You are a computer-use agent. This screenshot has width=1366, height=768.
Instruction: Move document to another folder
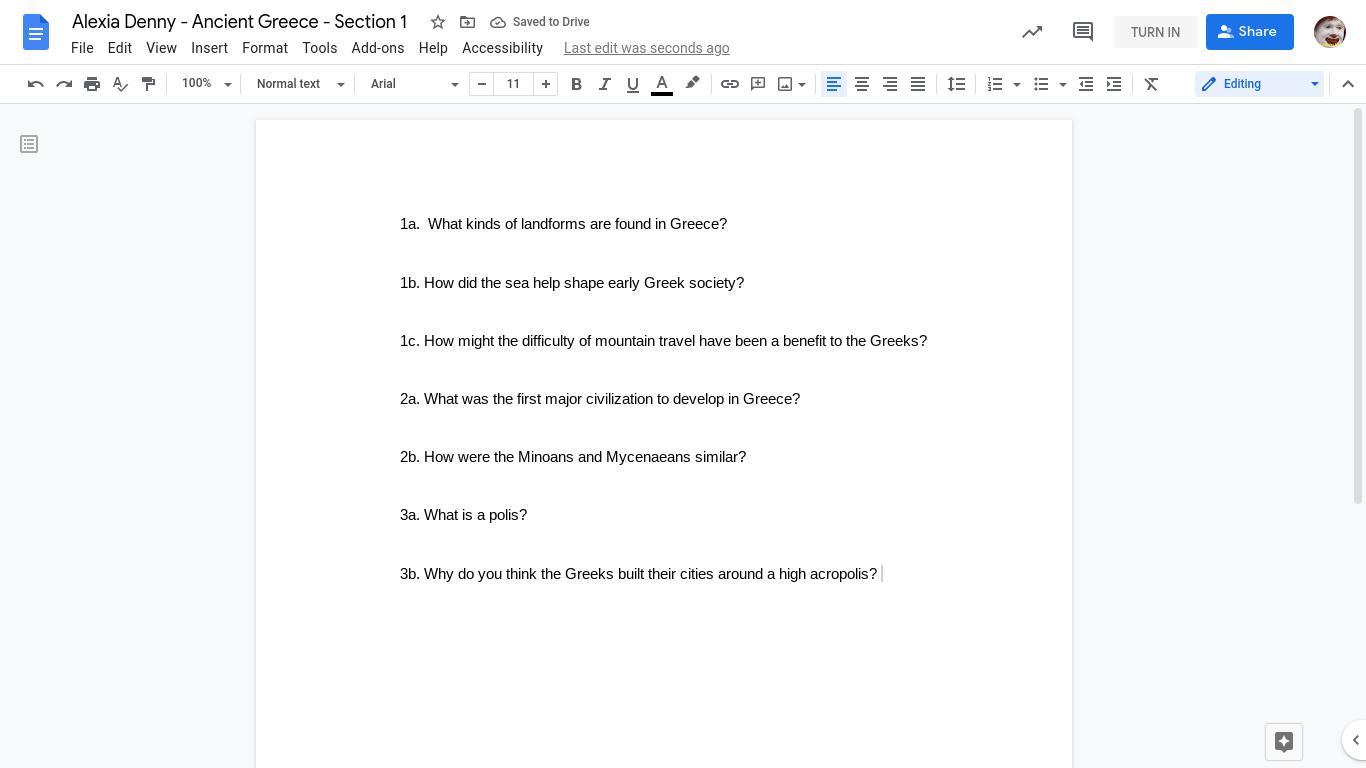click(467, 22)
